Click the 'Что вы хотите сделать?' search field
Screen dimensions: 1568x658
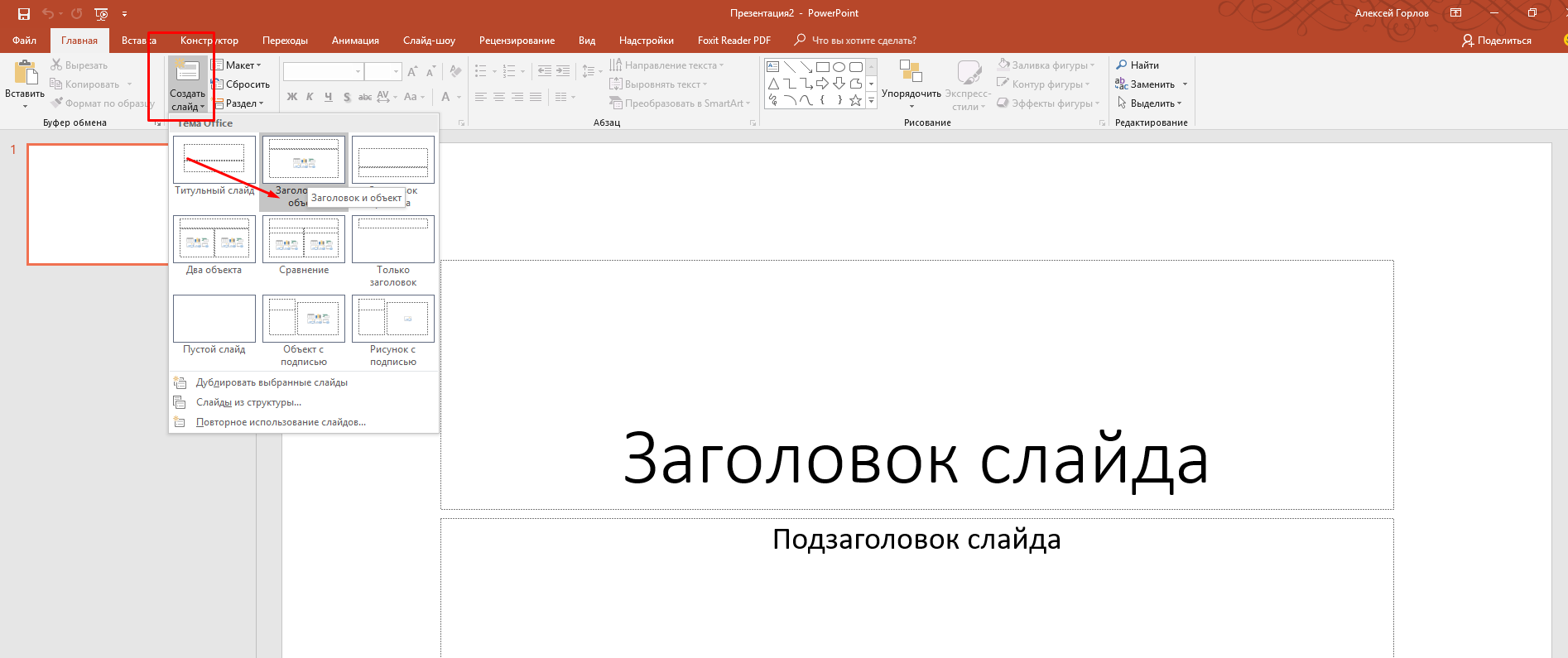tap(863, 41)
